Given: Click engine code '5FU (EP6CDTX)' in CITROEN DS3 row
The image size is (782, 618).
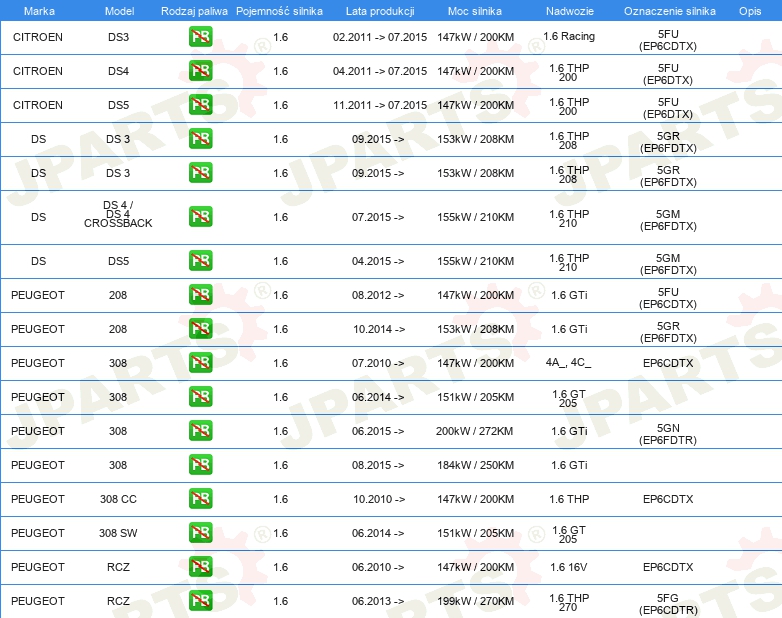Looking at the screenshot, I should (x=668, y=40).
